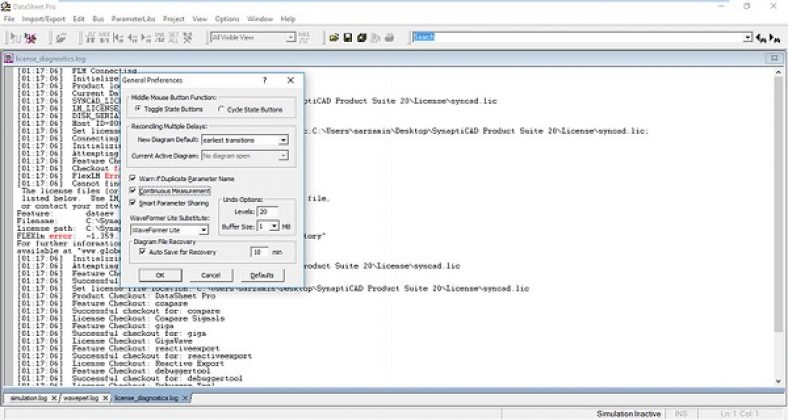
Task: Click the line 'Product Checkout: DataSheet Pro'
Action: point(144,296)
